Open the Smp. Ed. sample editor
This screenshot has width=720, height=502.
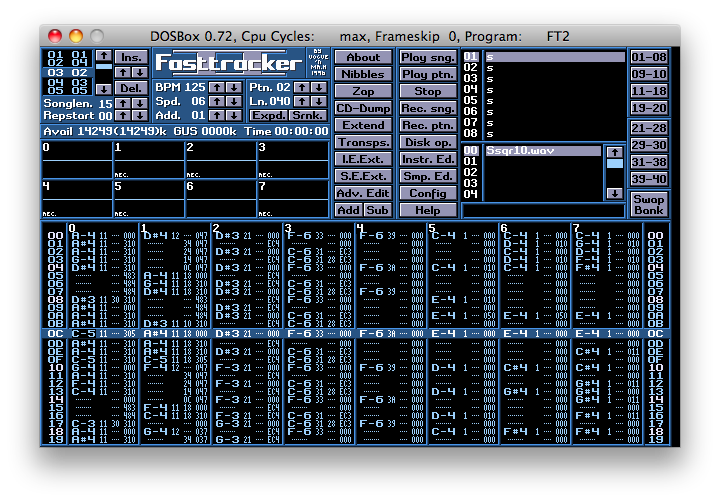point(428,176)
